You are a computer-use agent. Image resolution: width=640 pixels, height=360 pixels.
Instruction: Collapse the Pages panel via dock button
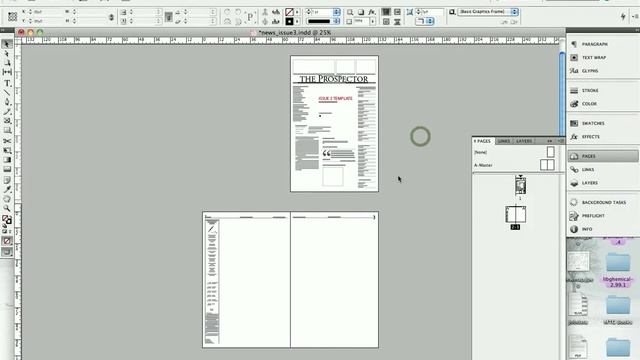[603, 156]
